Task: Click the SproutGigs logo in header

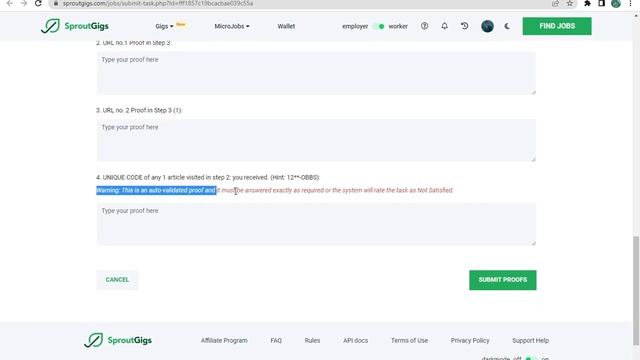Action: pos(75,26)
